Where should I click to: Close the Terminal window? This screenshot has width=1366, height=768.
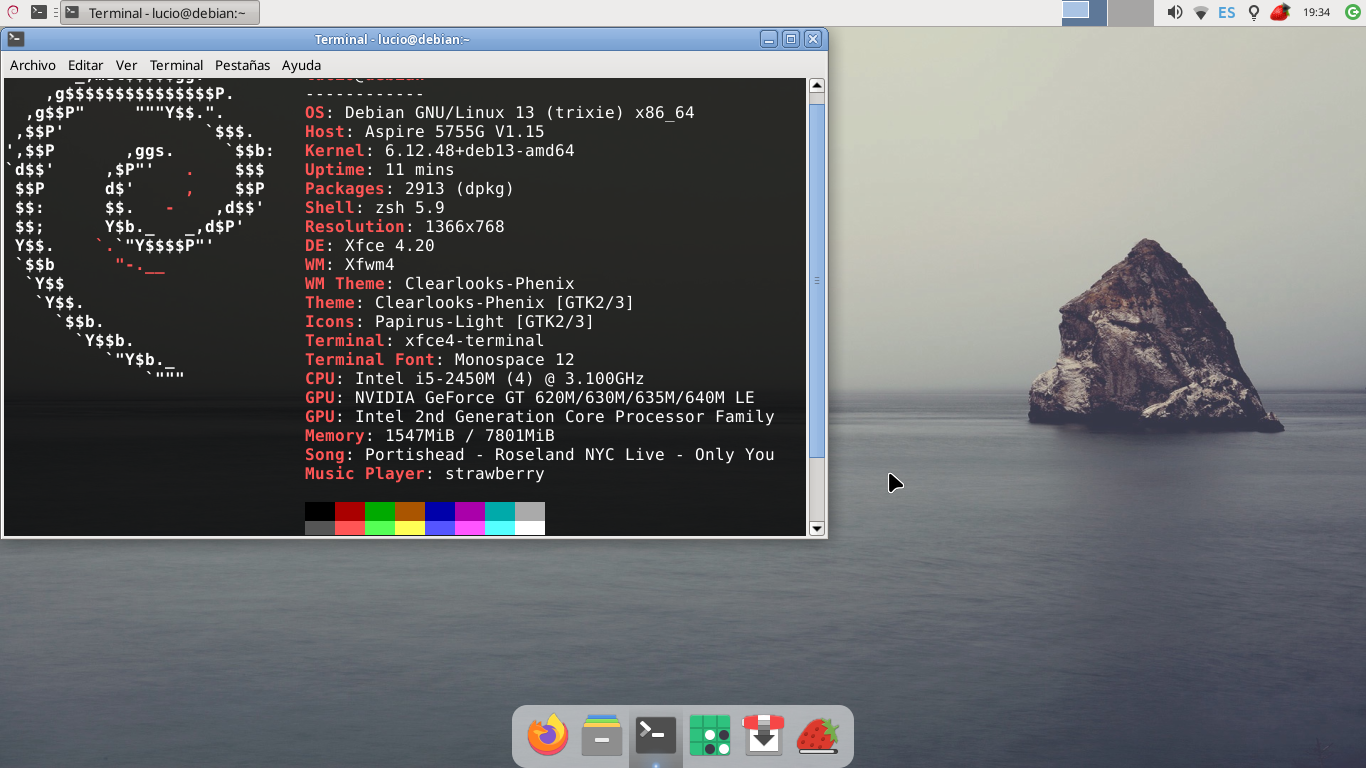click(813, 39)
